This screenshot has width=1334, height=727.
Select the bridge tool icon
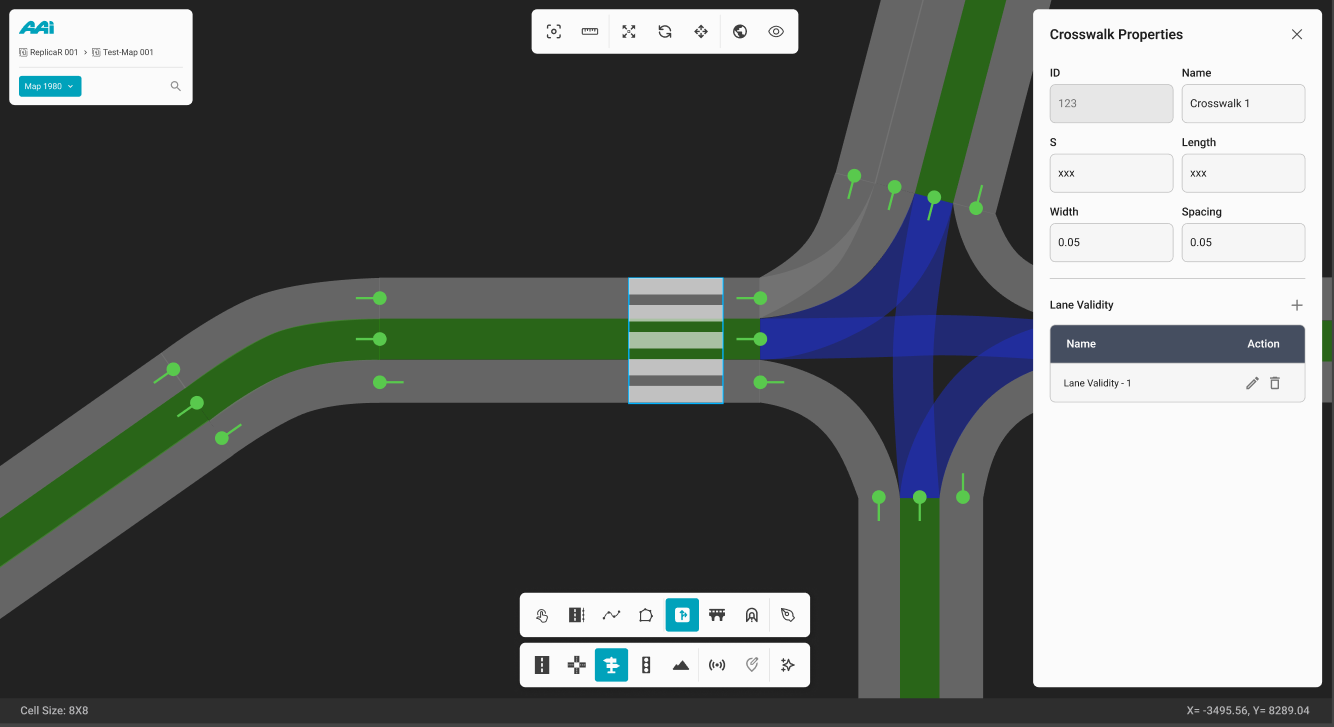(x=717, y=615)
